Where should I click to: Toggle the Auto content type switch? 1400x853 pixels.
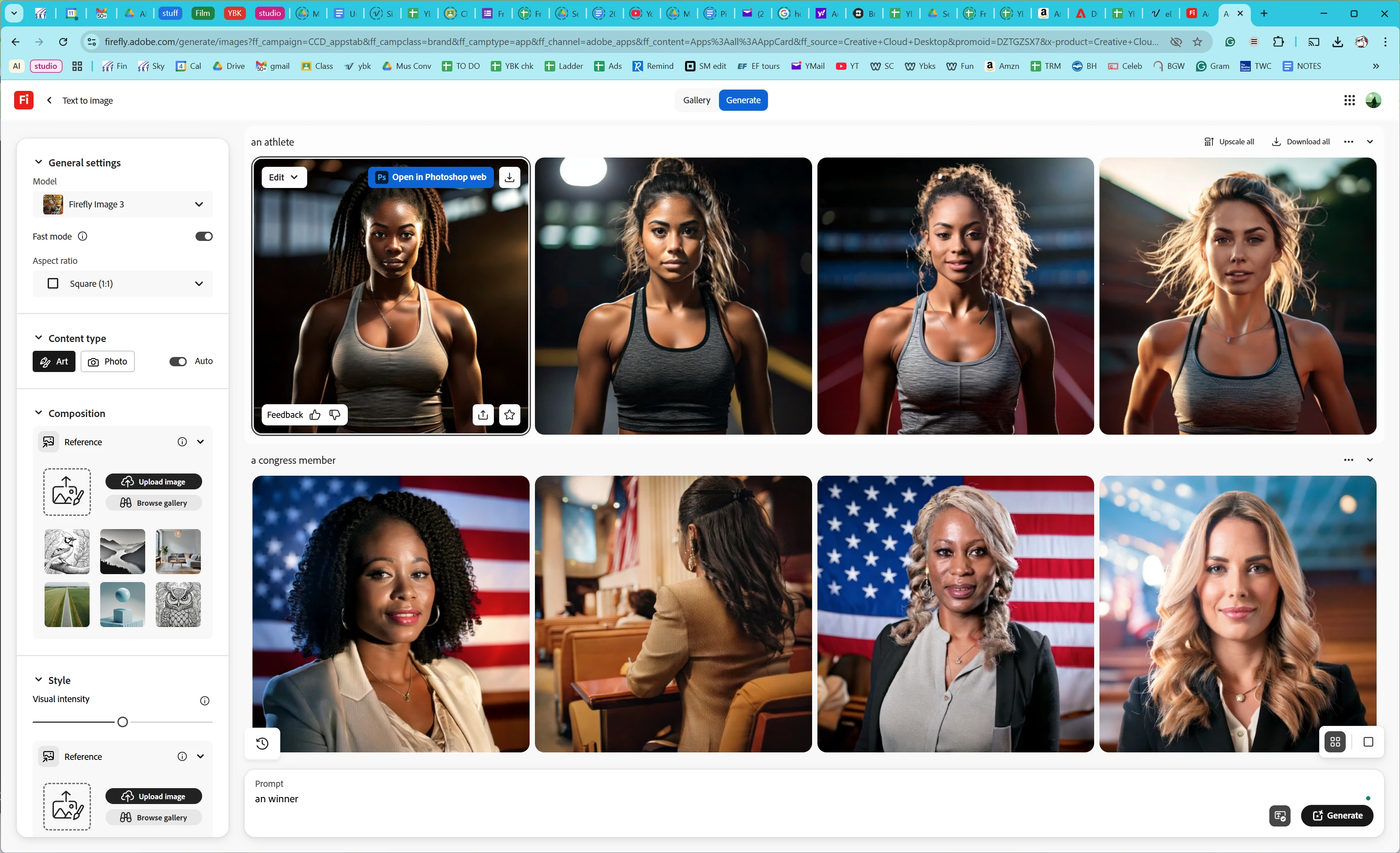(x=178, y=362)
